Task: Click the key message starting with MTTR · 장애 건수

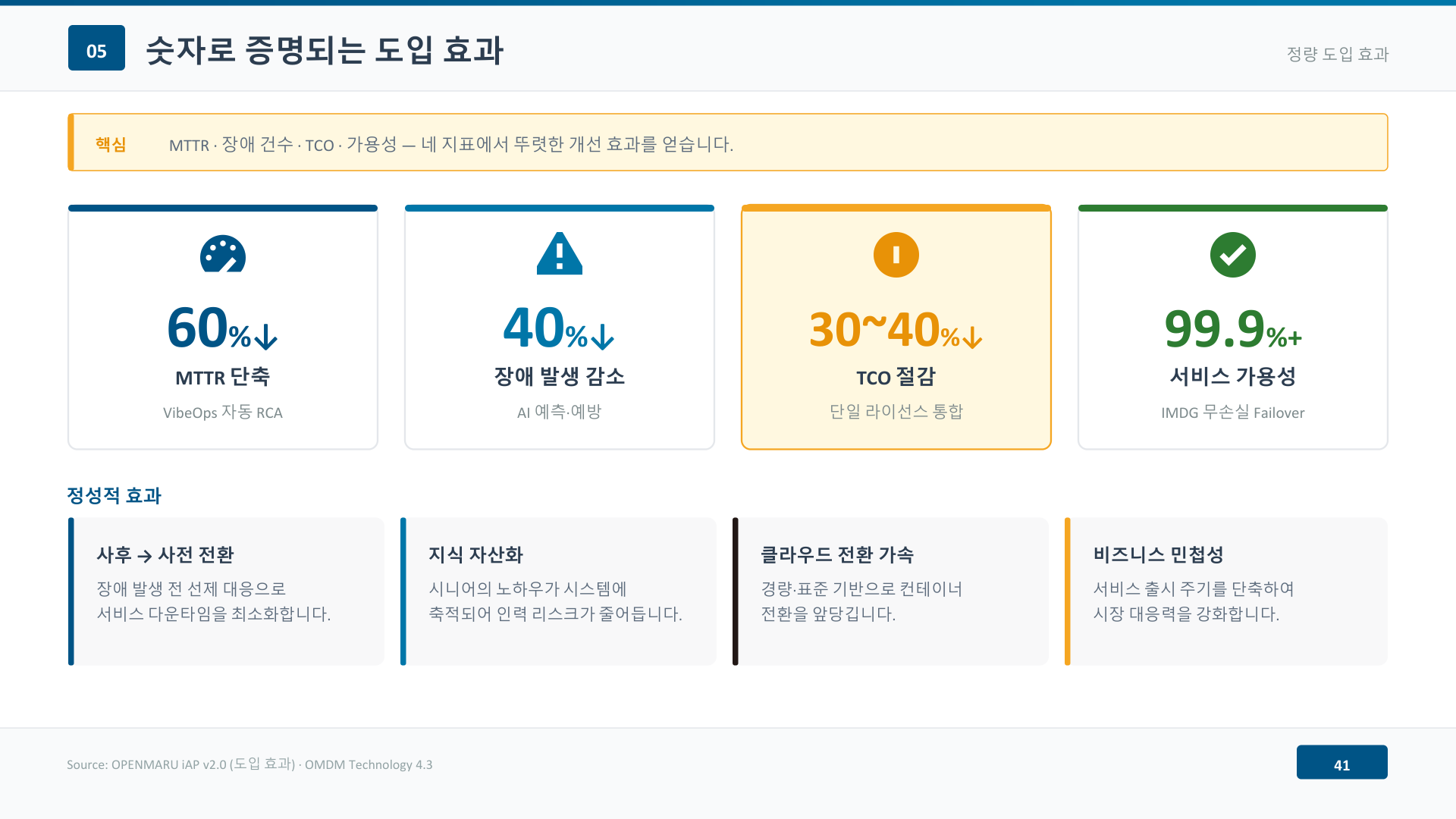Action: coord(451,144)
